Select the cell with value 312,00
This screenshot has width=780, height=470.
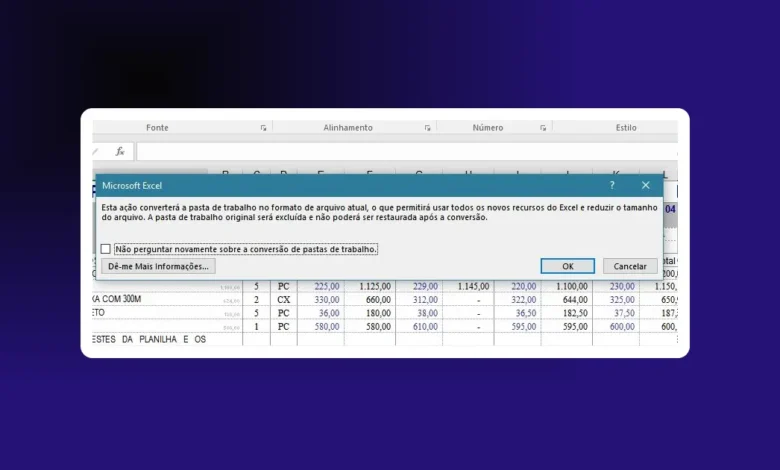click(419, 299)
